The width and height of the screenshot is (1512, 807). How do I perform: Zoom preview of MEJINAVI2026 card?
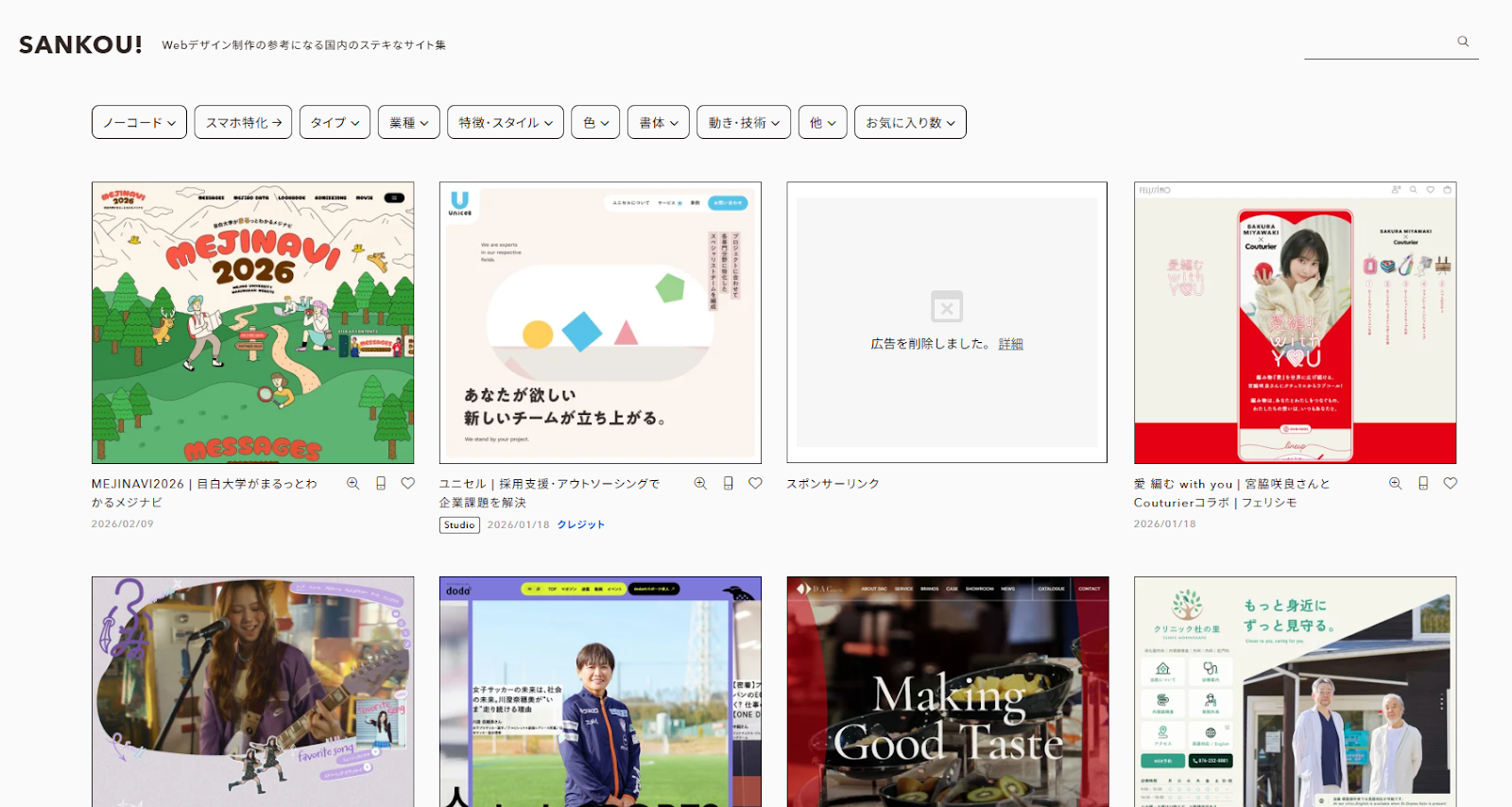352,483
